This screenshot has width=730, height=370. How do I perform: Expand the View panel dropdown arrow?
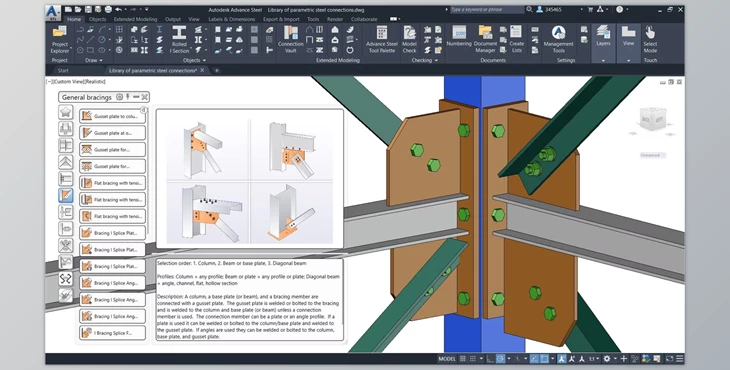click(628, 61)
